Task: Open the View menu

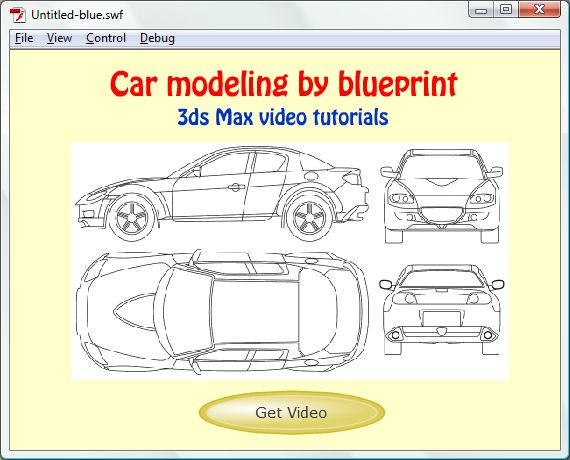Action: (x=59, y=38)
